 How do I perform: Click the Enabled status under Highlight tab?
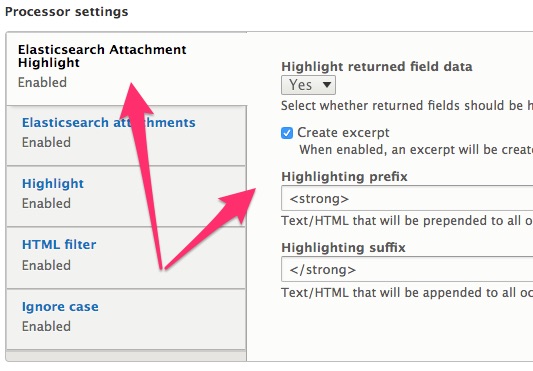click(x=46, y=203)
